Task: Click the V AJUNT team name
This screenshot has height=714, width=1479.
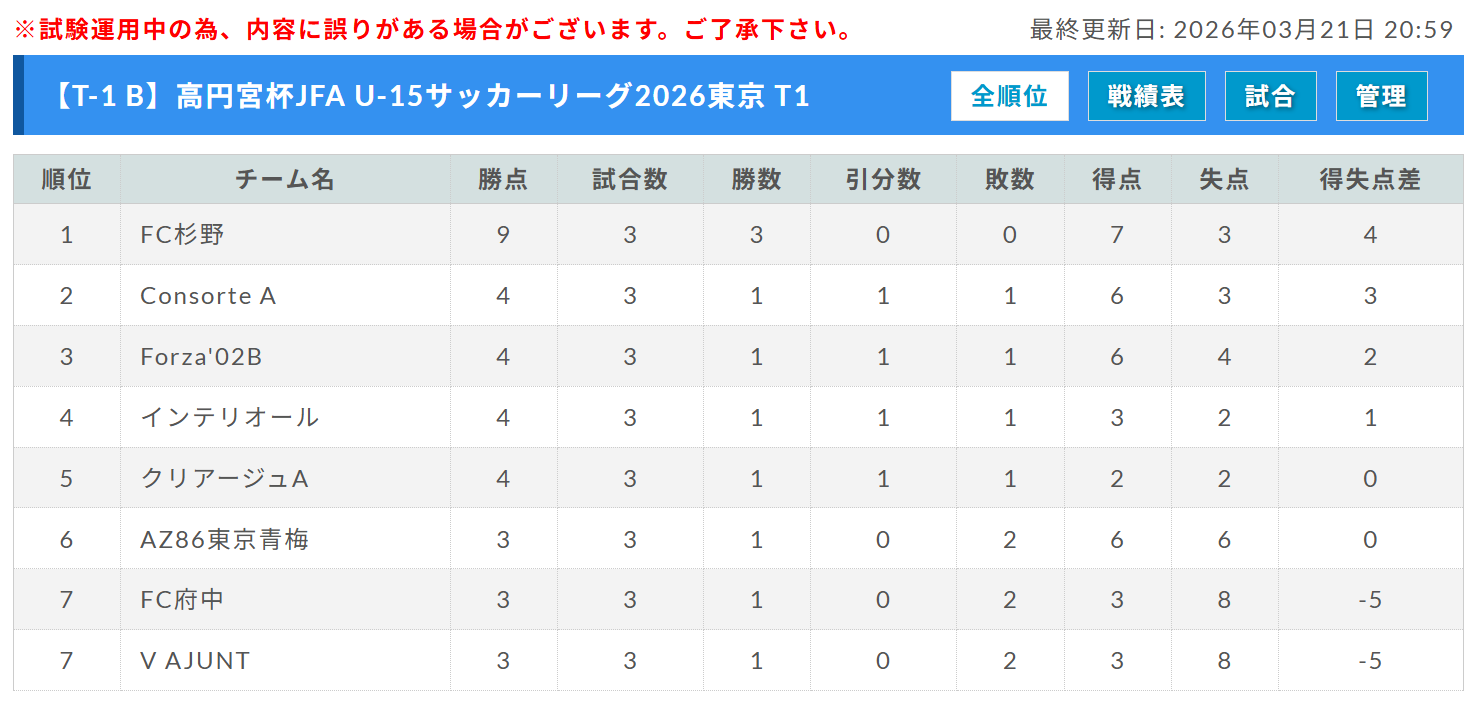Action: tap(195, 661)
